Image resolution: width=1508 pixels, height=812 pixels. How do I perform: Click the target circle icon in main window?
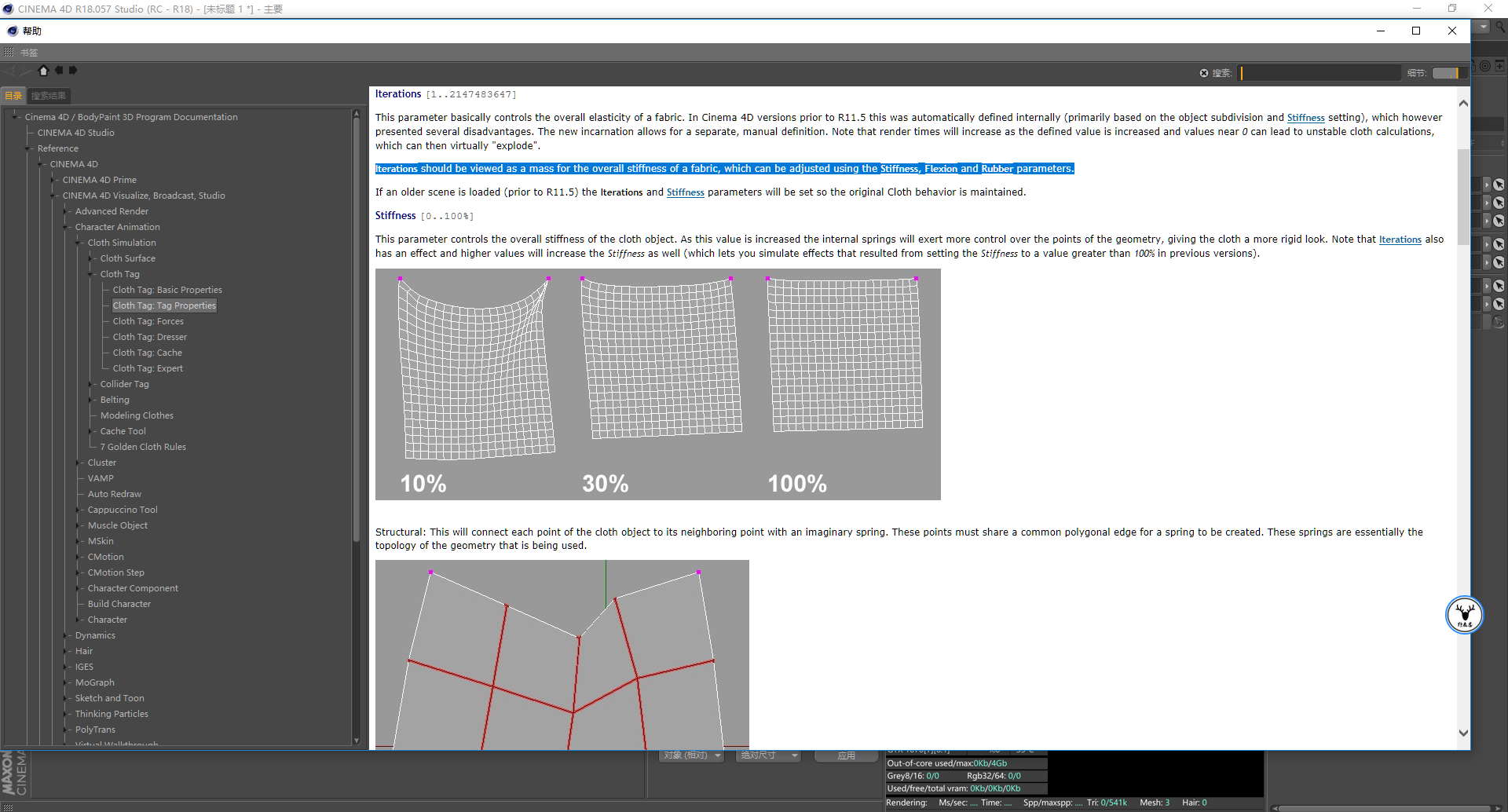1485,66
